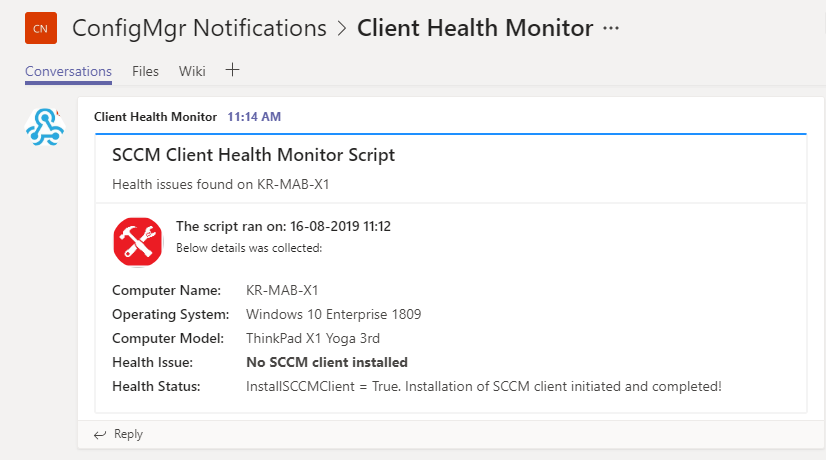Viewport: 826px width, 460px height.
Task: Click 'Windows 10 Enterprise 1809' value
Action: coord(333,315)
